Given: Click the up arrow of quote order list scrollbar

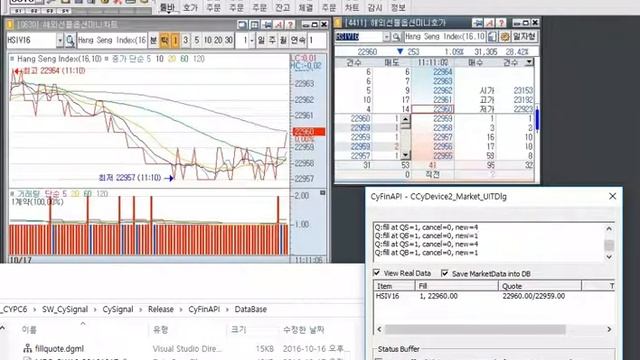Looking at the screenshot, I should click(405, 119).
